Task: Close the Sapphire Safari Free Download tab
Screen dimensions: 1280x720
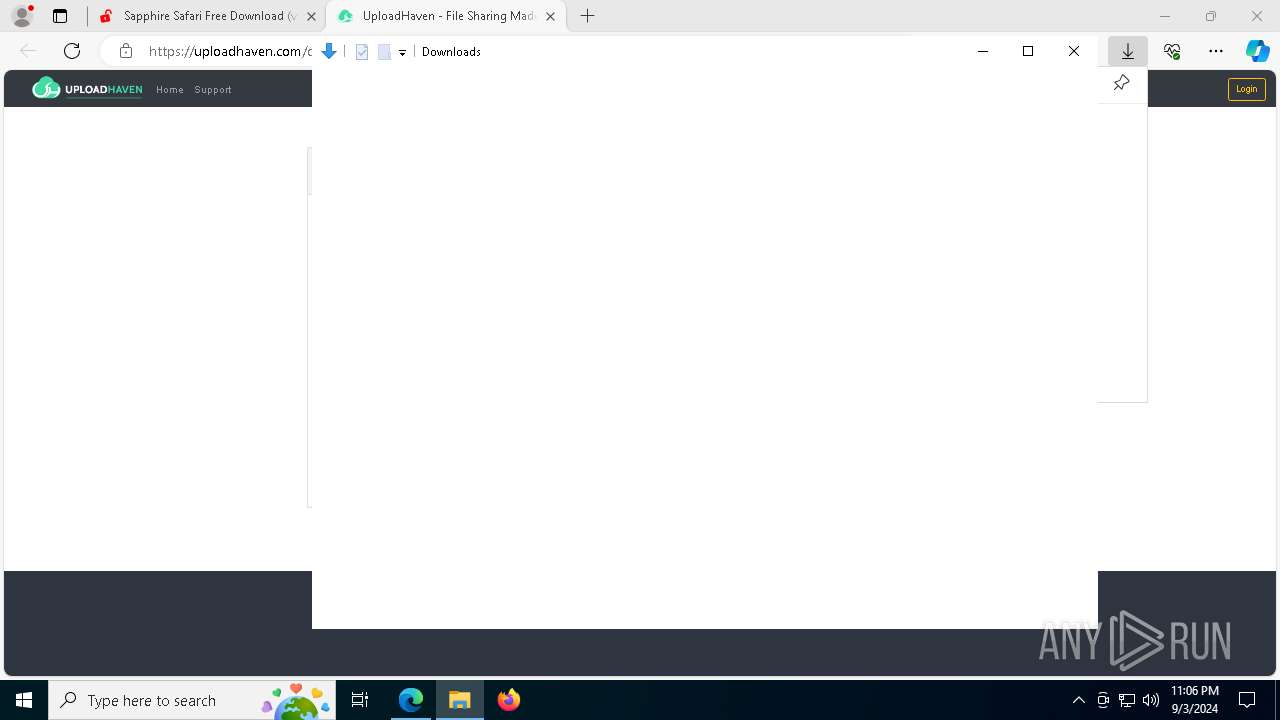Action: [x=312, y=16]
